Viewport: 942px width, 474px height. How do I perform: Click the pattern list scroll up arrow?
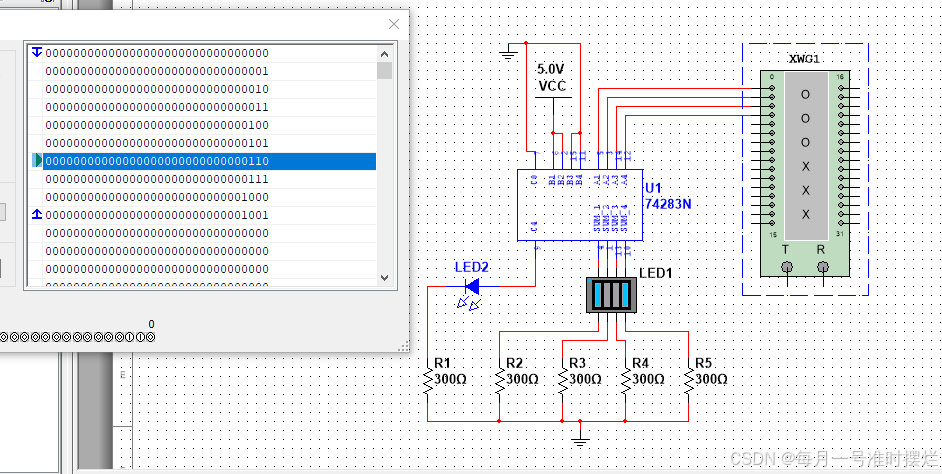click(384, 53)
